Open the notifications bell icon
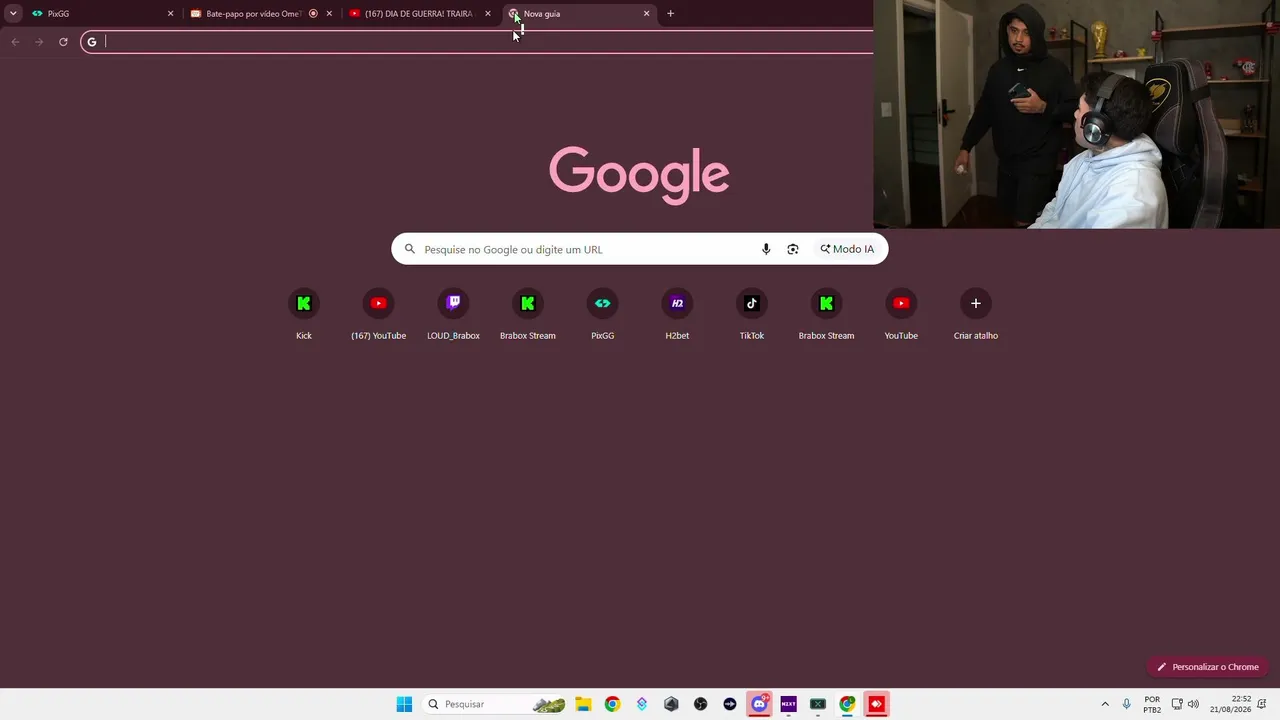This screenshot has width=1280, height=720. point(1262,704)
